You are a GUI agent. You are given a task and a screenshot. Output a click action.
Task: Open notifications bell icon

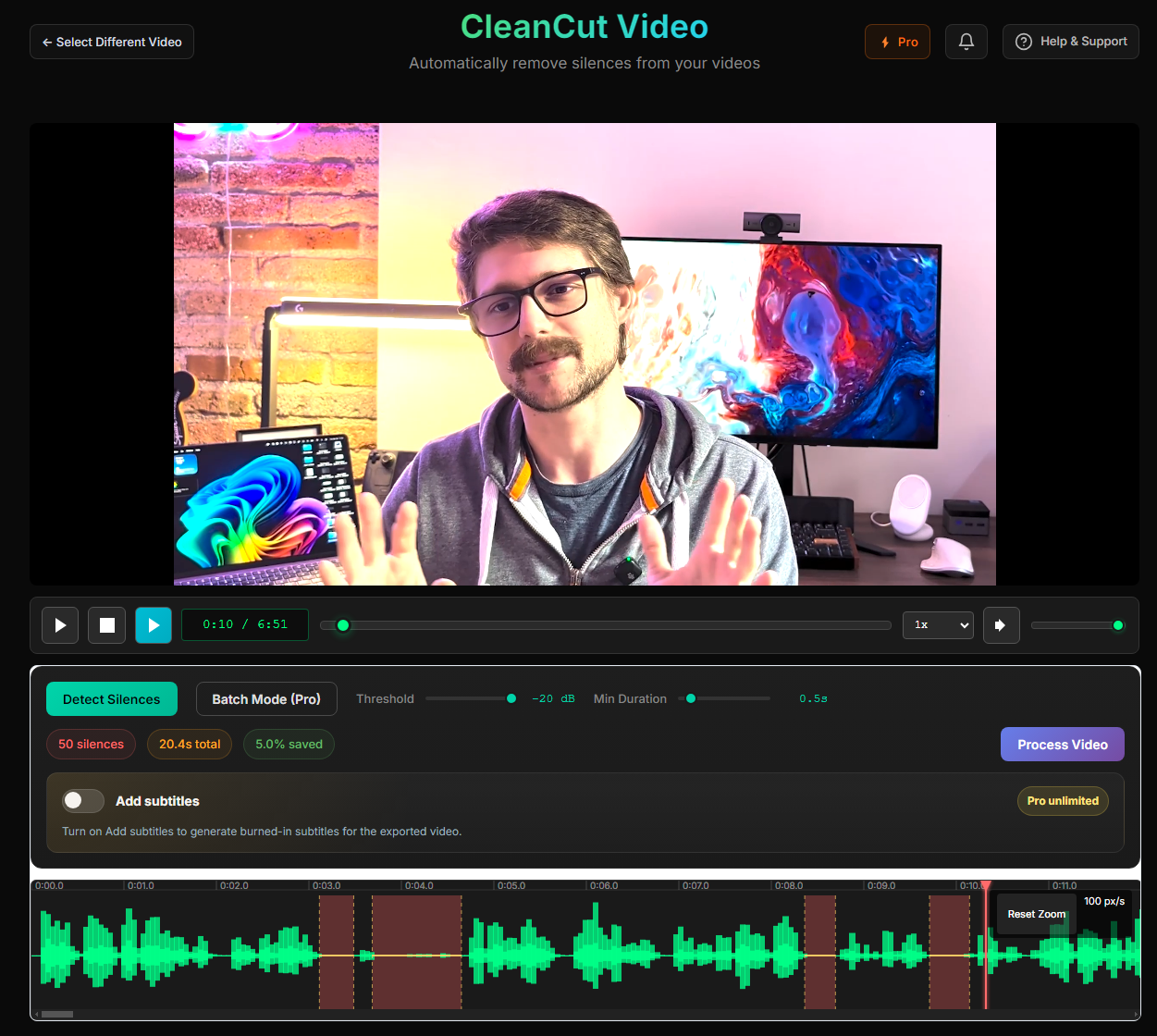pos(966,42)
